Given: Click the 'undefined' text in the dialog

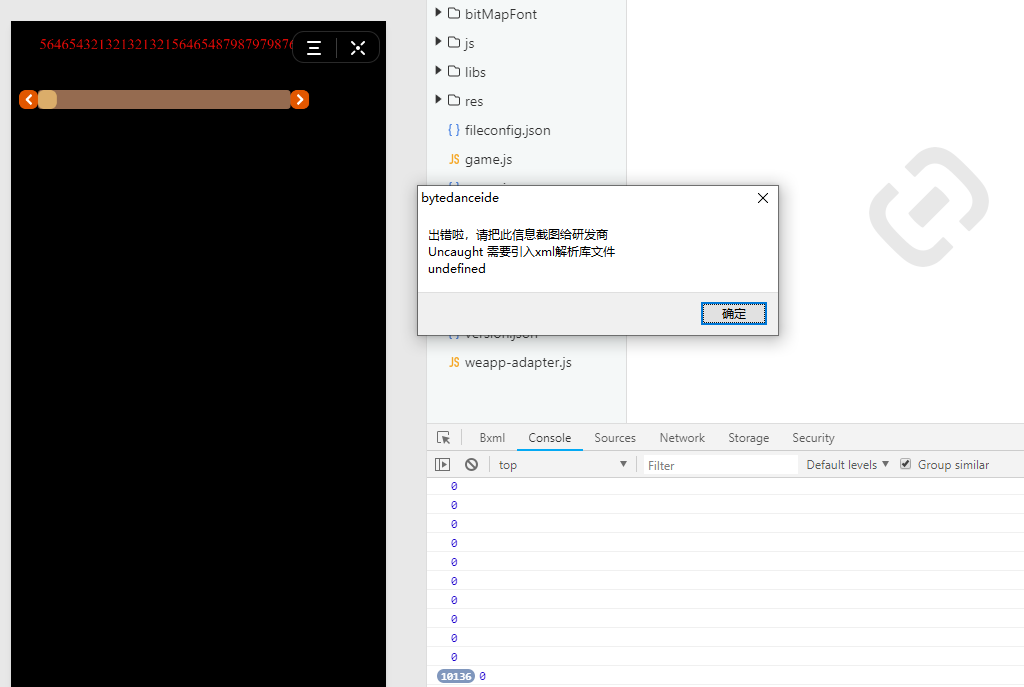Looking at the screenshot, I should pos(456,268).
